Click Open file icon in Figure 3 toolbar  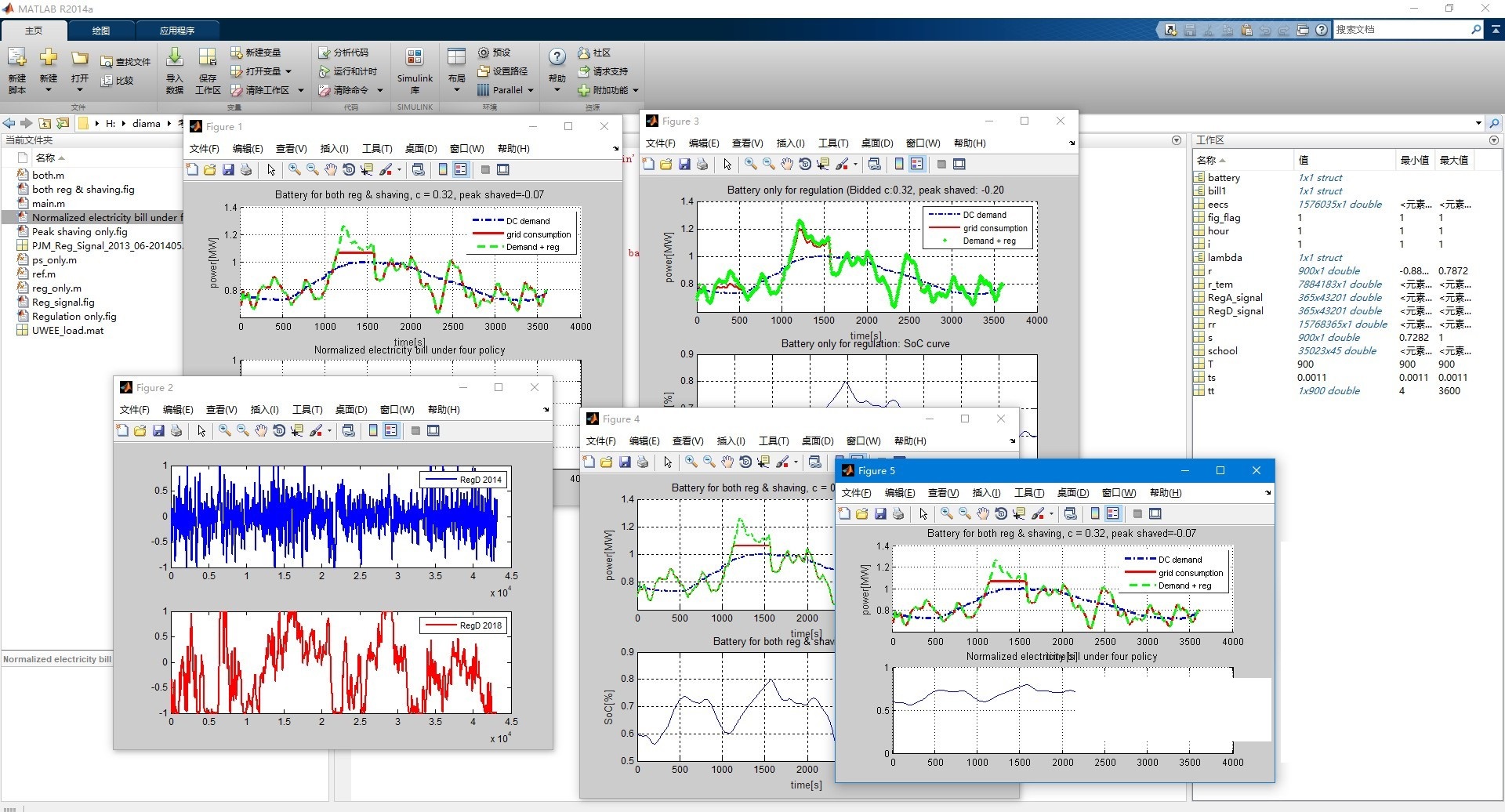666,164
